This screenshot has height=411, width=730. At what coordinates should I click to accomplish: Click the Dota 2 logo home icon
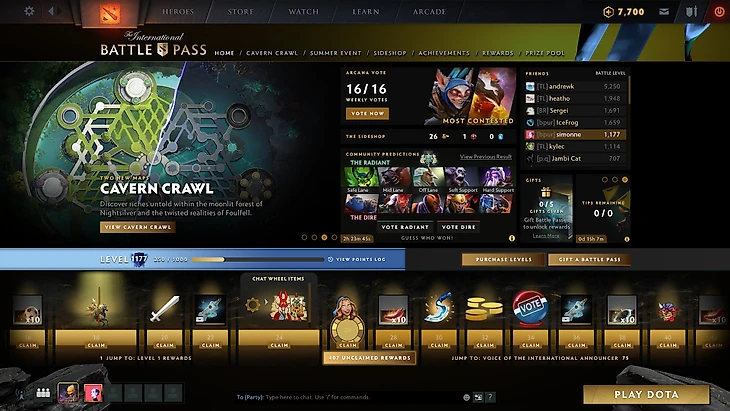point(110,13)
